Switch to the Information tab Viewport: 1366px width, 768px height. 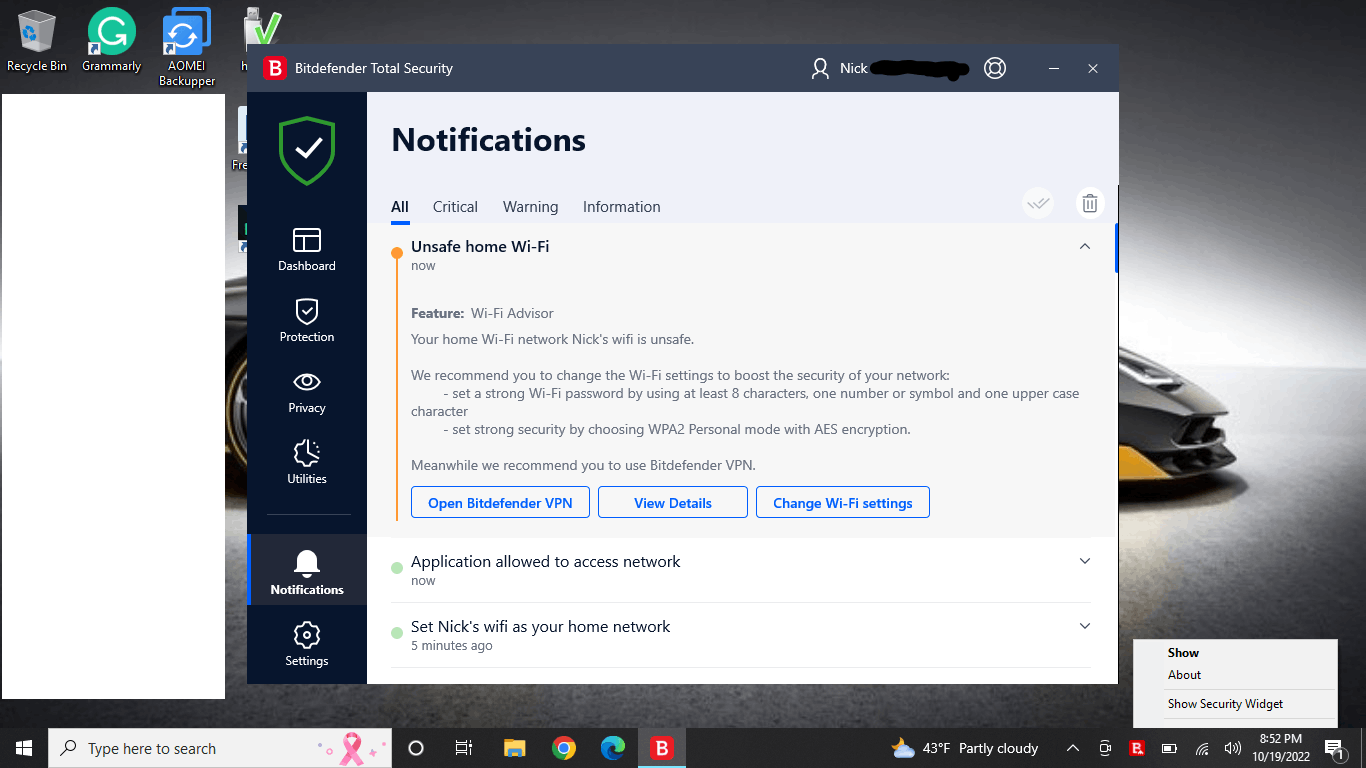point(622,207)
